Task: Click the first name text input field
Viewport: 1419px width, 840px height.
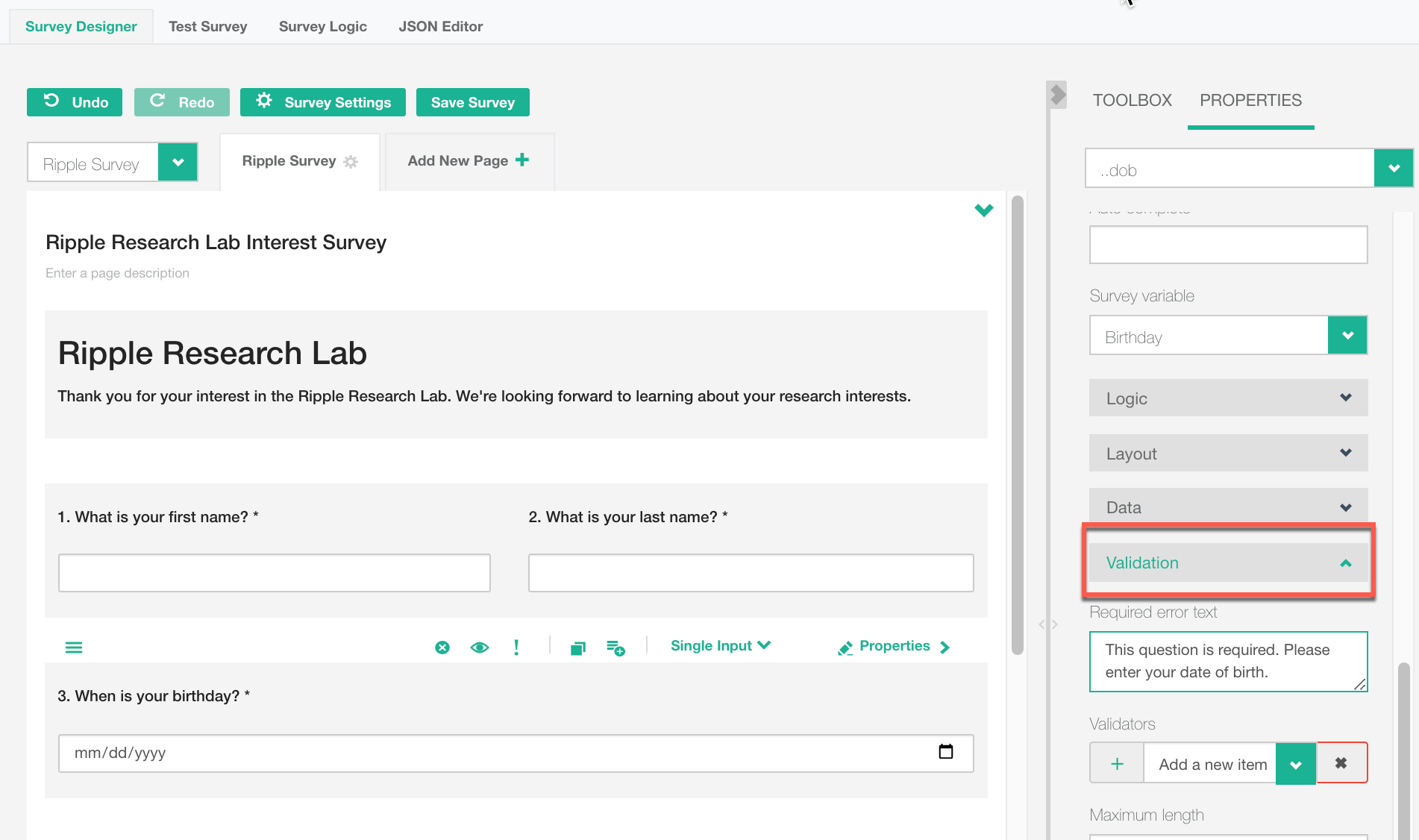Action: coord(274,573)
